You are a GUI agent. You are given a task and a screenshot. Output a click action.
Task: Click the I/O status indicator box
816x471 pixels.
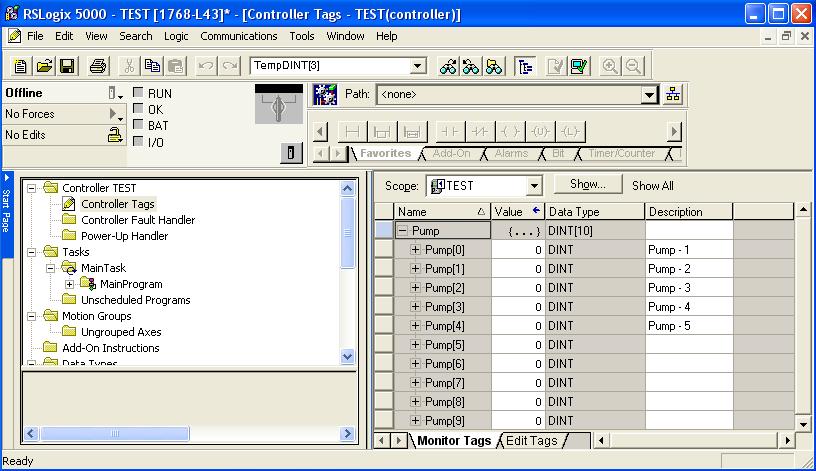point(138,141)
